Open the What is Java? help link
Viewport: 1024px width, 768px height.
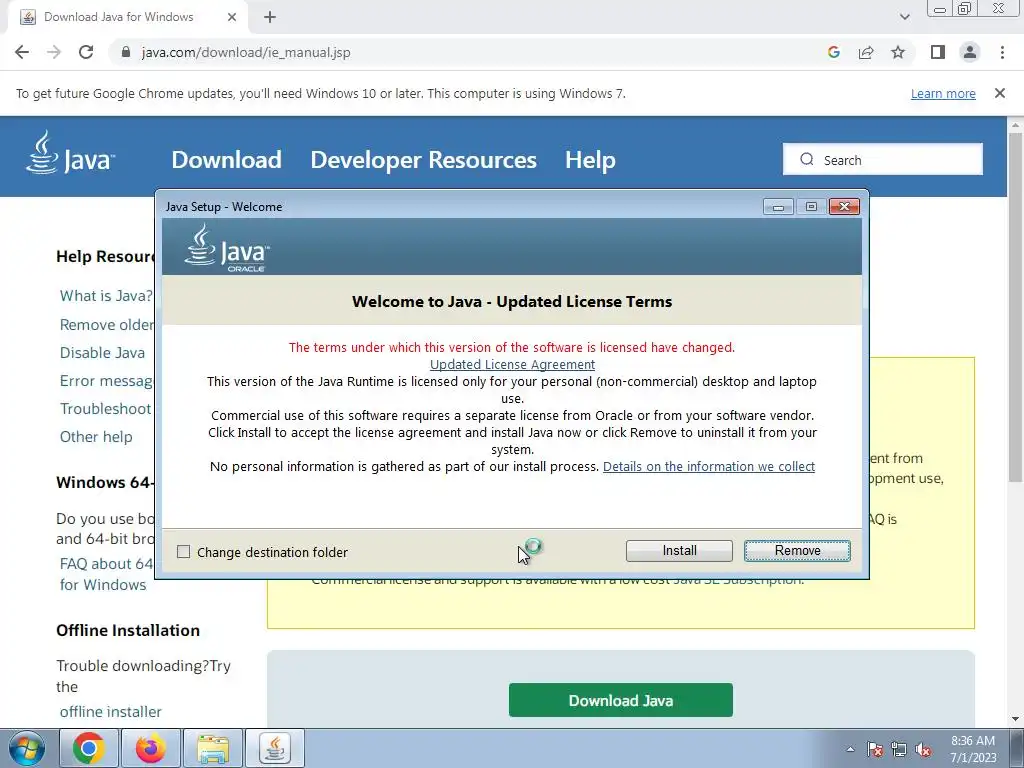point(106,296)
